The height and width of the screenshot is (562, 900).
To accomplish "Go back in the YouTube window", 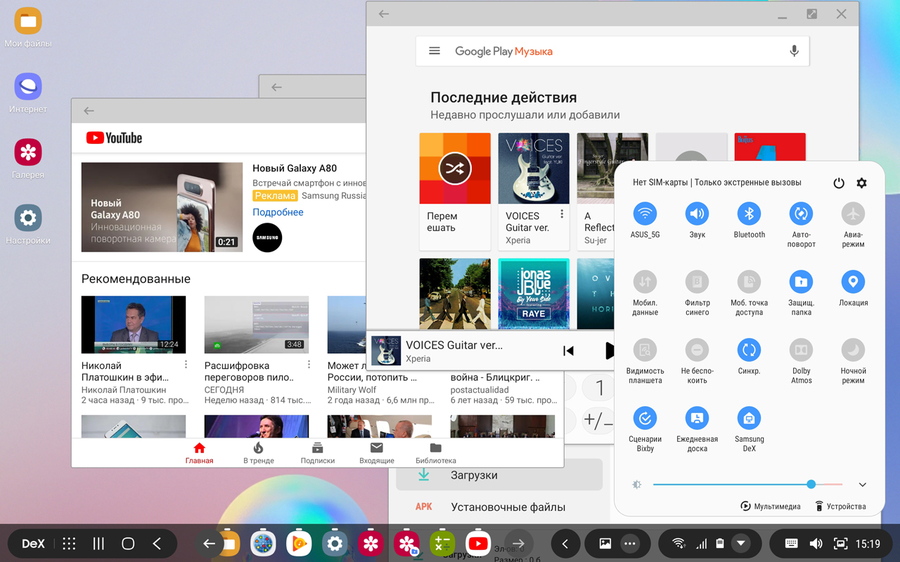I will point(88,111).
